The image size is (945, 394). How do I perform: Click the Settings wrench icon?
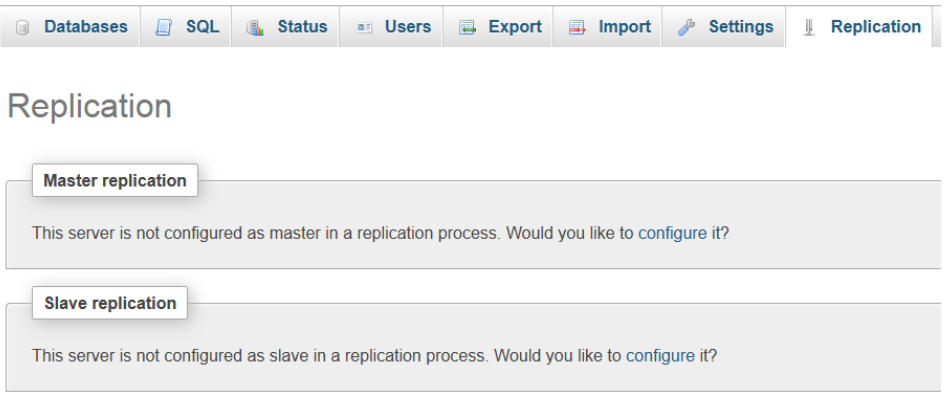coord(686,28)
